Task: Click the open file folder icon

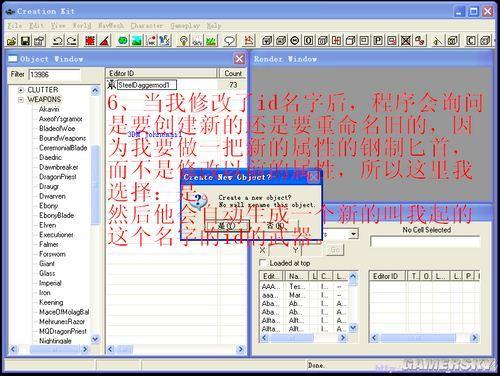Action: pos(12,41)
